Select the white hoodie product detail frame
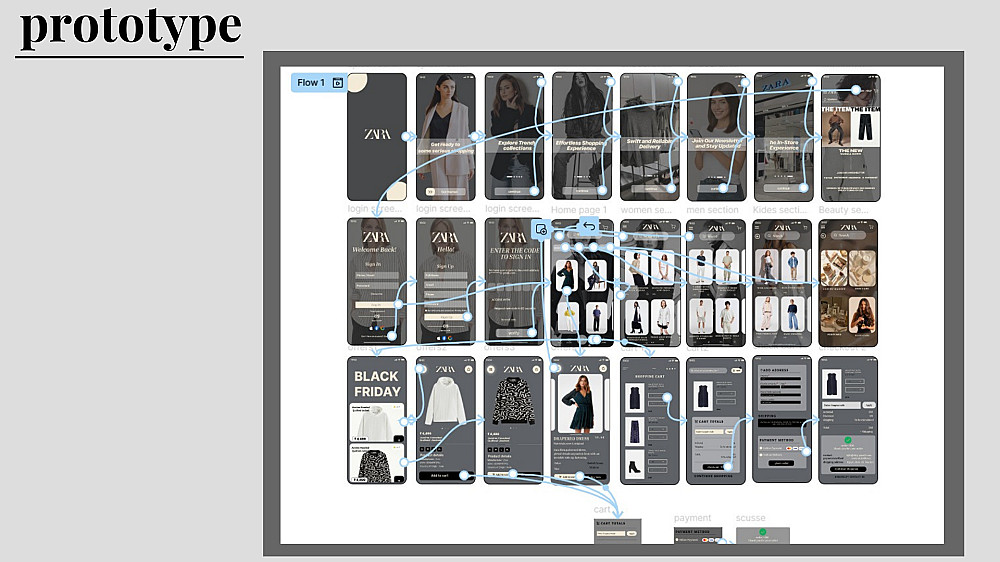Screen dimensions: 1000x562 [x=446, y=420]
